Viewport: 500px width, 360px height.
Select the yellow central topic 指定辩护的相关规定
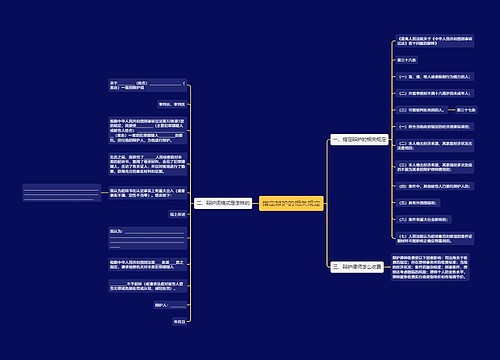(x=291, y=203)
